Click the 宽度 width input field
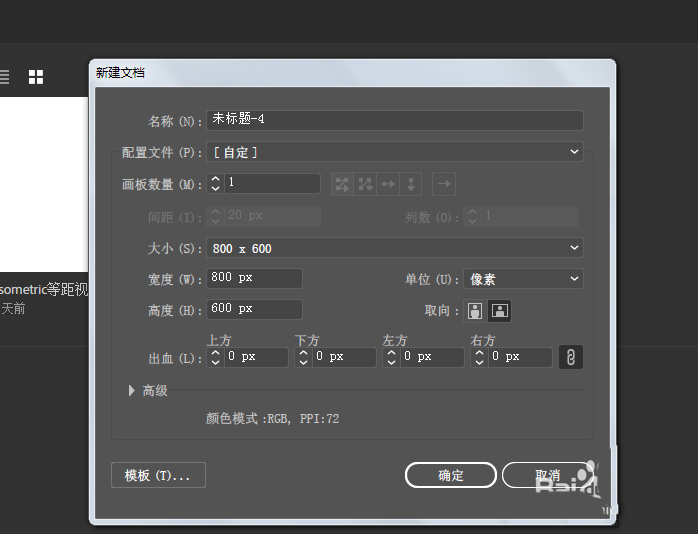The image size is (698, 534). click(254, 278)
